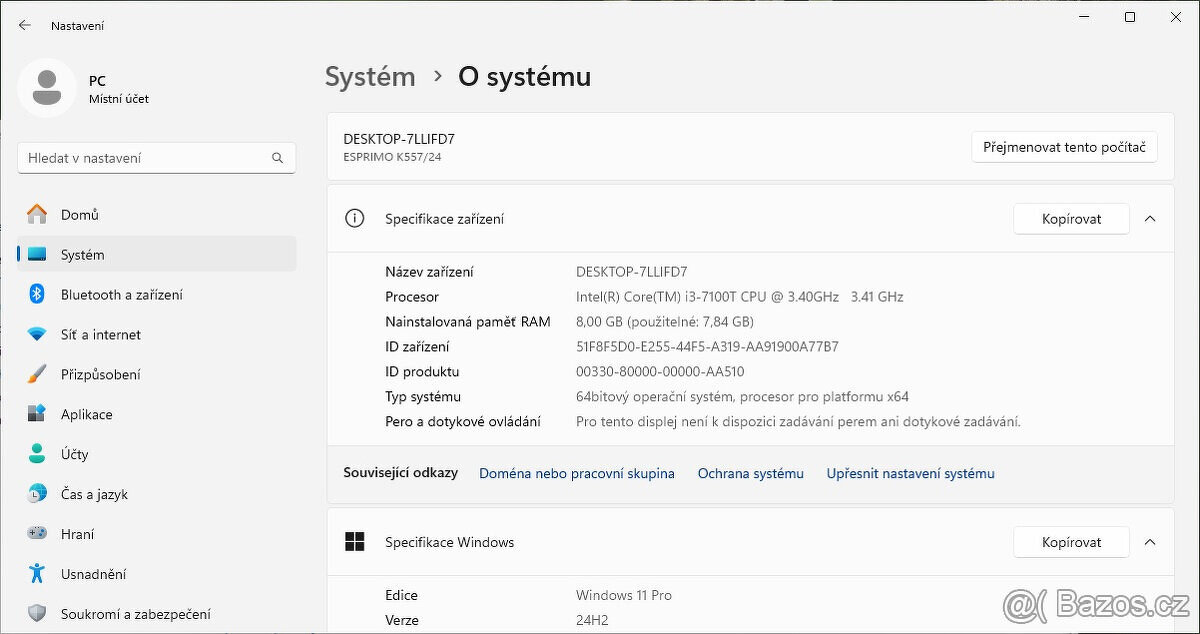Open Hraní gaming settings
The width and height of the screenshot is (1200, 634).
click(x=77, y=534)
